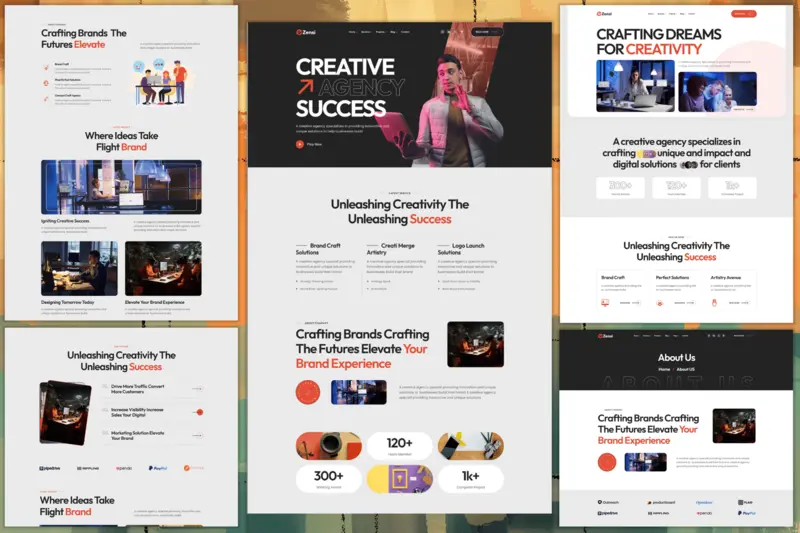This screenshot has height=533, width=800.
Task: Click the orange partner logo after PayPal
Action: (193, 468)
